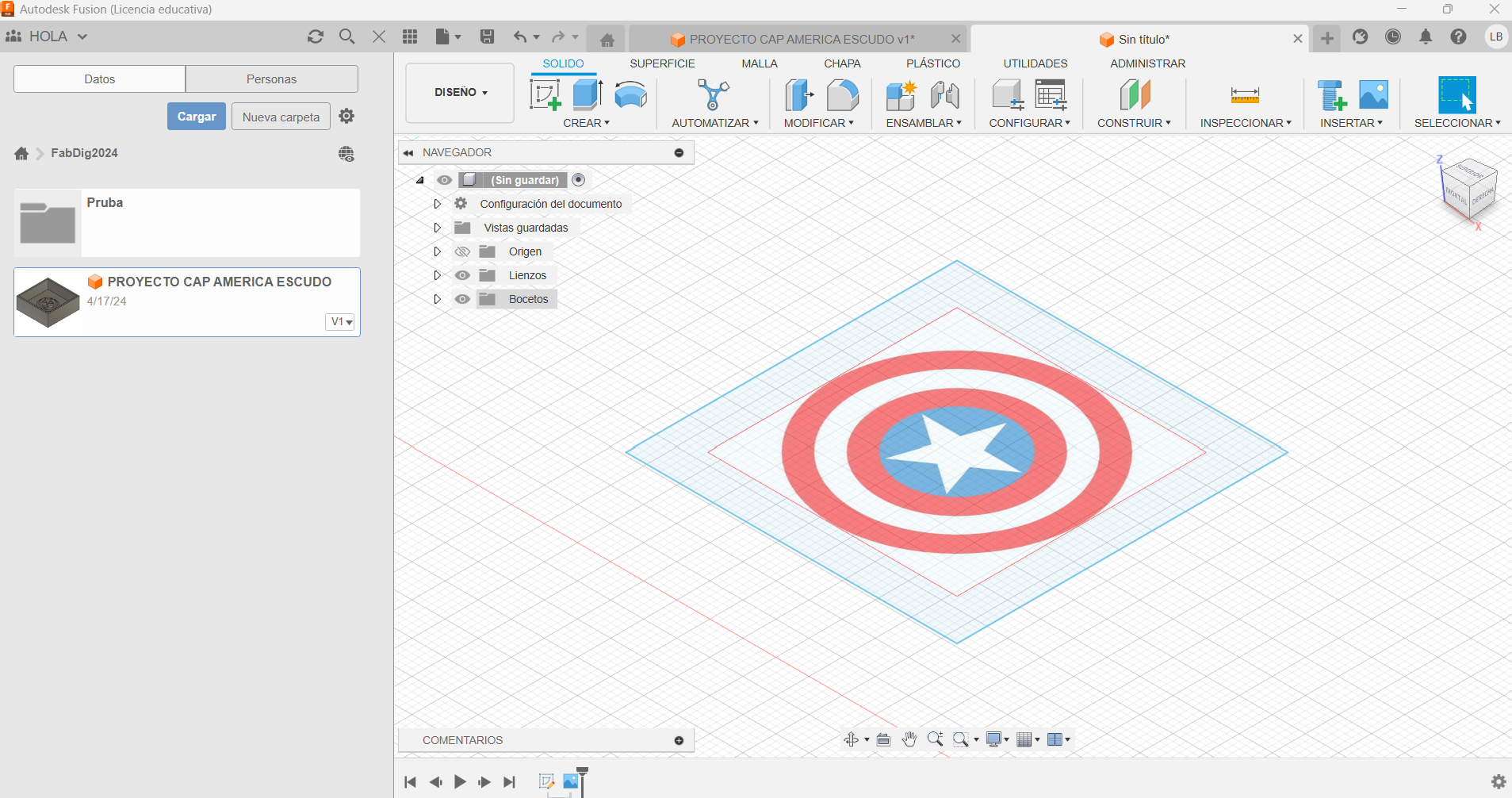Click the Nueva carpeta button

[281, 117]
